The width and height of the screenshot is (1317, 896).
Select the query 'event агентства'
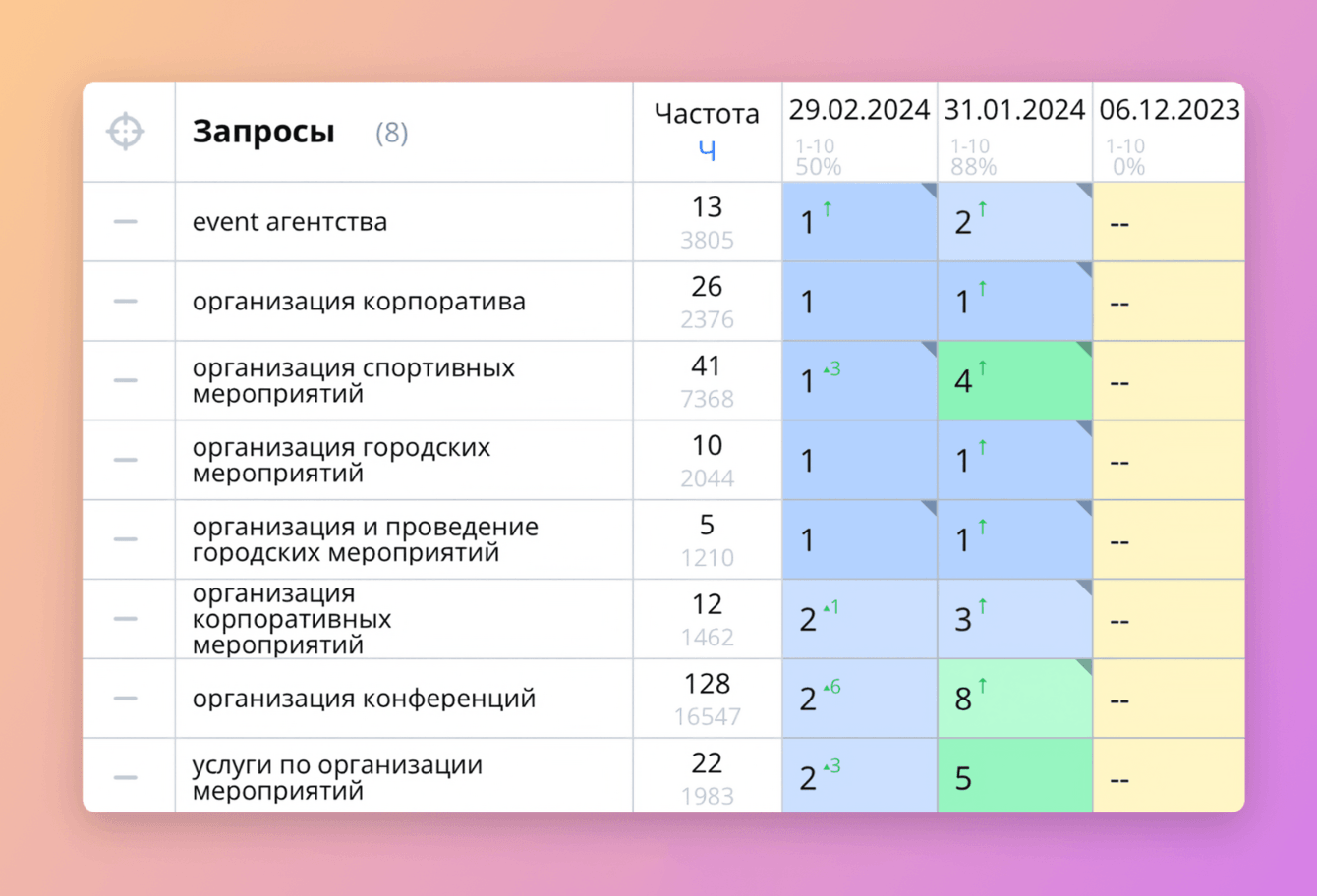[x=290, y=222]
